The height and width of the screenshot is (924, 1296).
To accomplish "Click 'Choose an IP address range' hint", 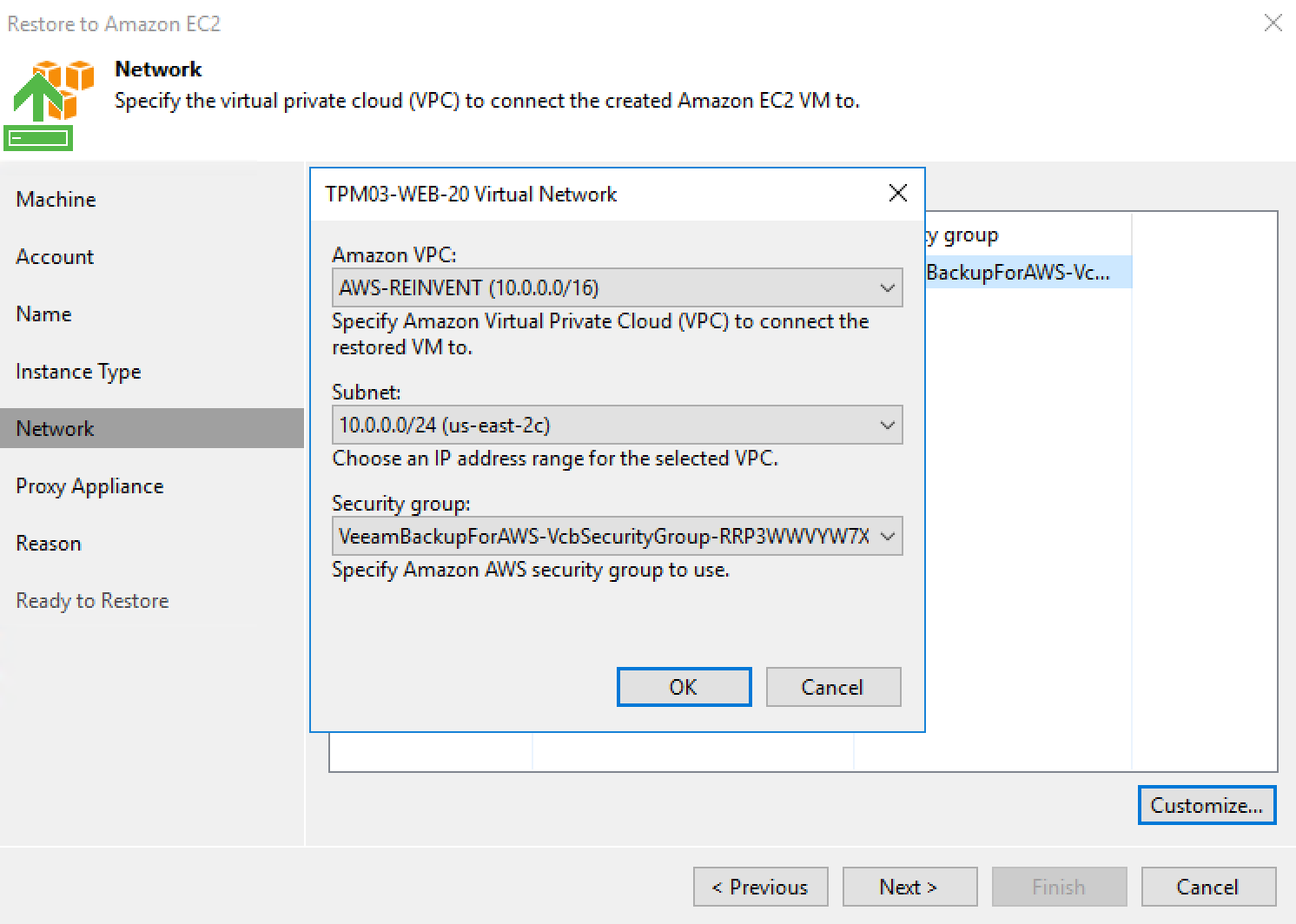I will 555,458.
